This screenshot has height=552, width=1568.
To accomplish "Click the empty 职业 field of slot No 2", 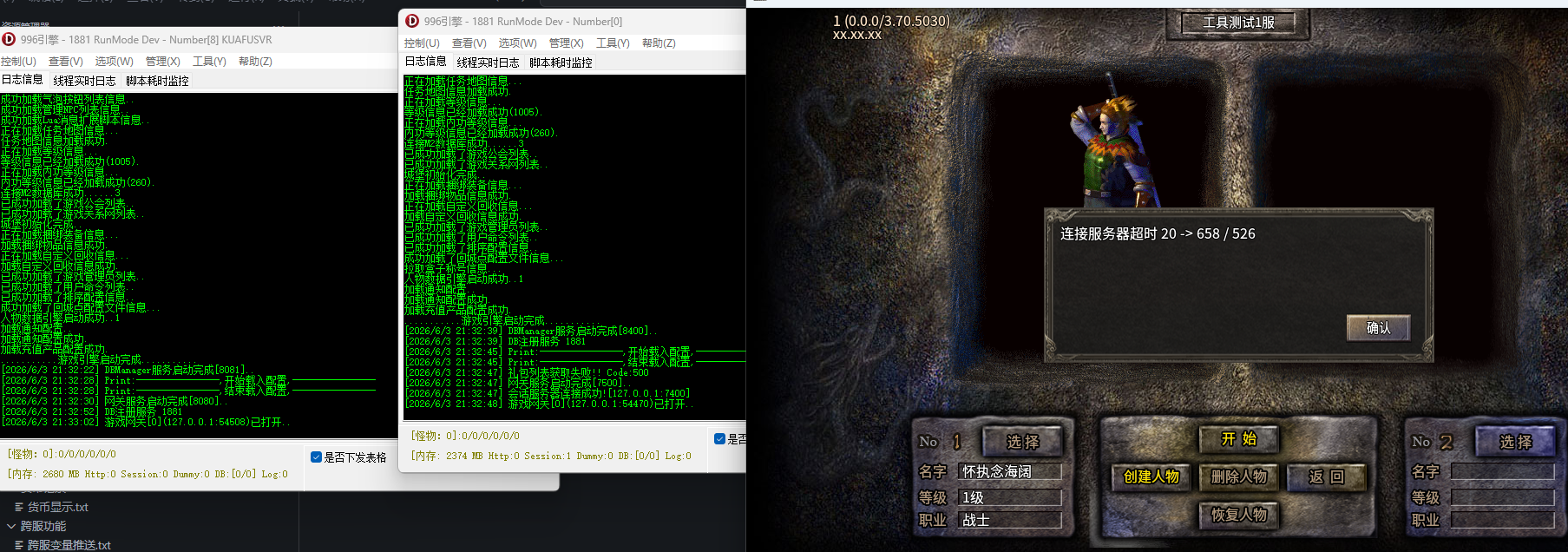I will point(1502,520).
